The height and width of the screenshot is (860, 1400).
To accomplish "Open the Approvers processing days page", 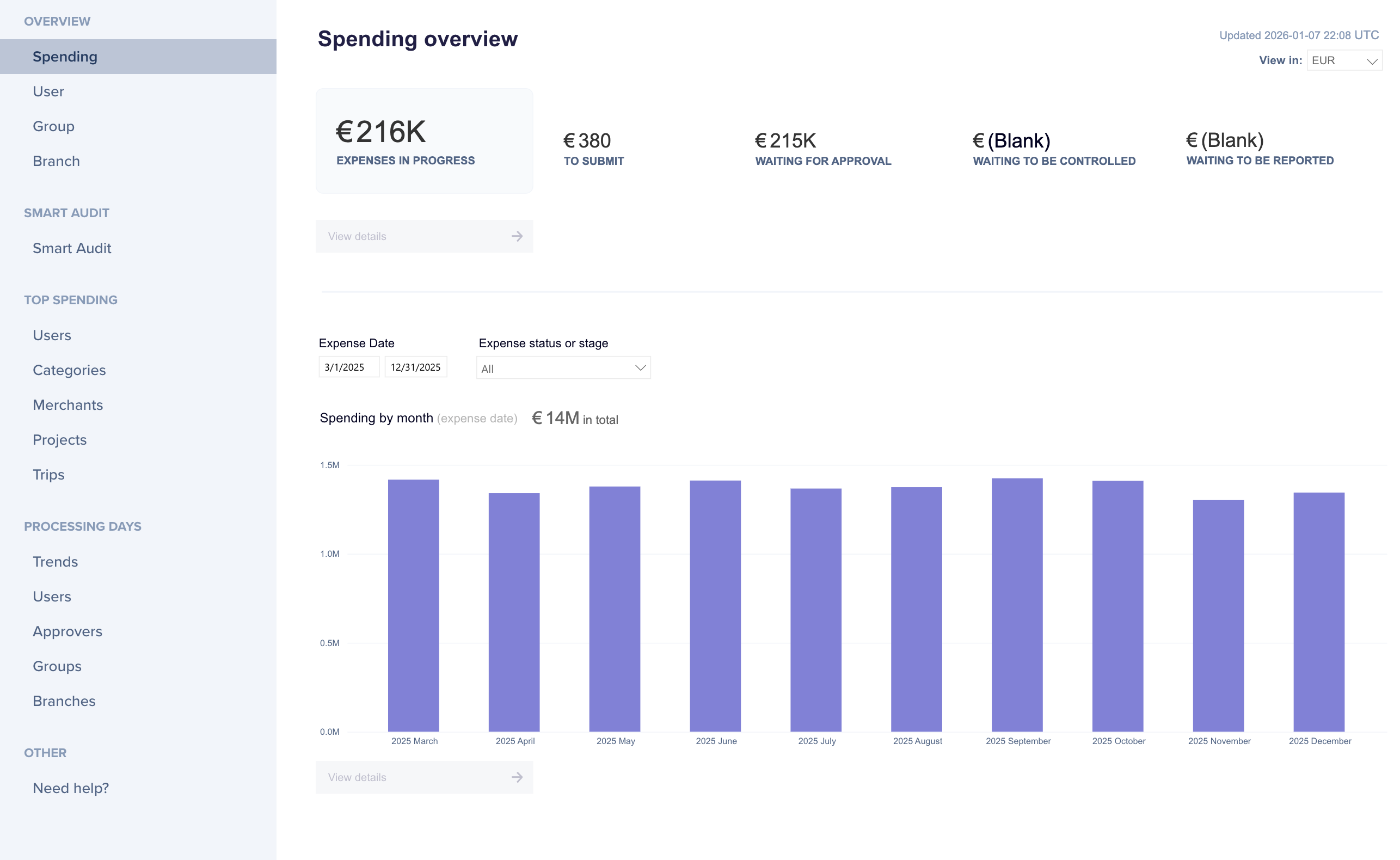I will tap(67, 631).
